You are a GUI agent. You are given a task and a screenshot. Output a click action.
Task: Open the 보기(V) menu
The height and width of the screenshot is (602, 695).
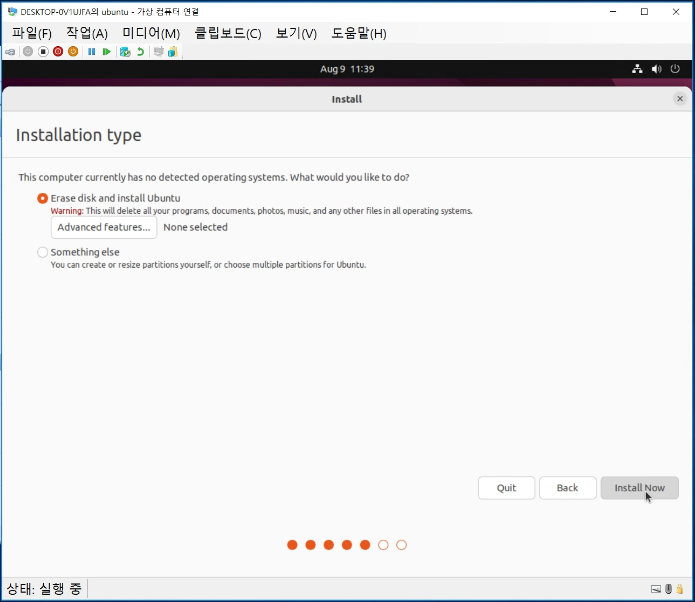296,33
